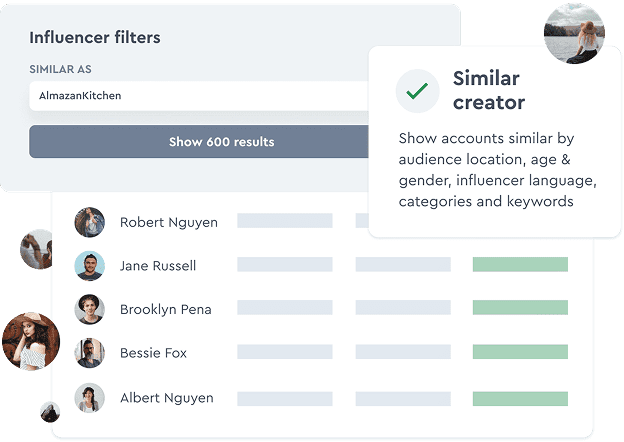Open the woman in hat photo
This screenshot has height=442, width=624.
(x=29, y=341)
